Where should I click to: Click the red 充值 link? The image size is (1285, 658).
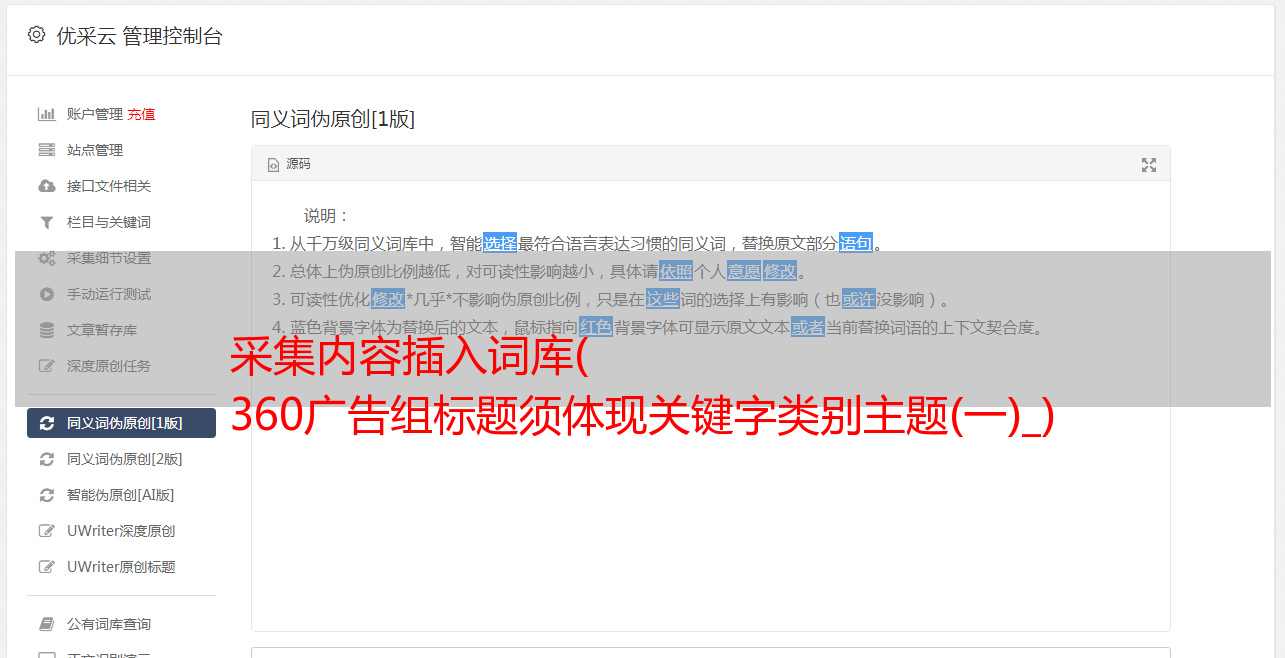coord(141,114)
